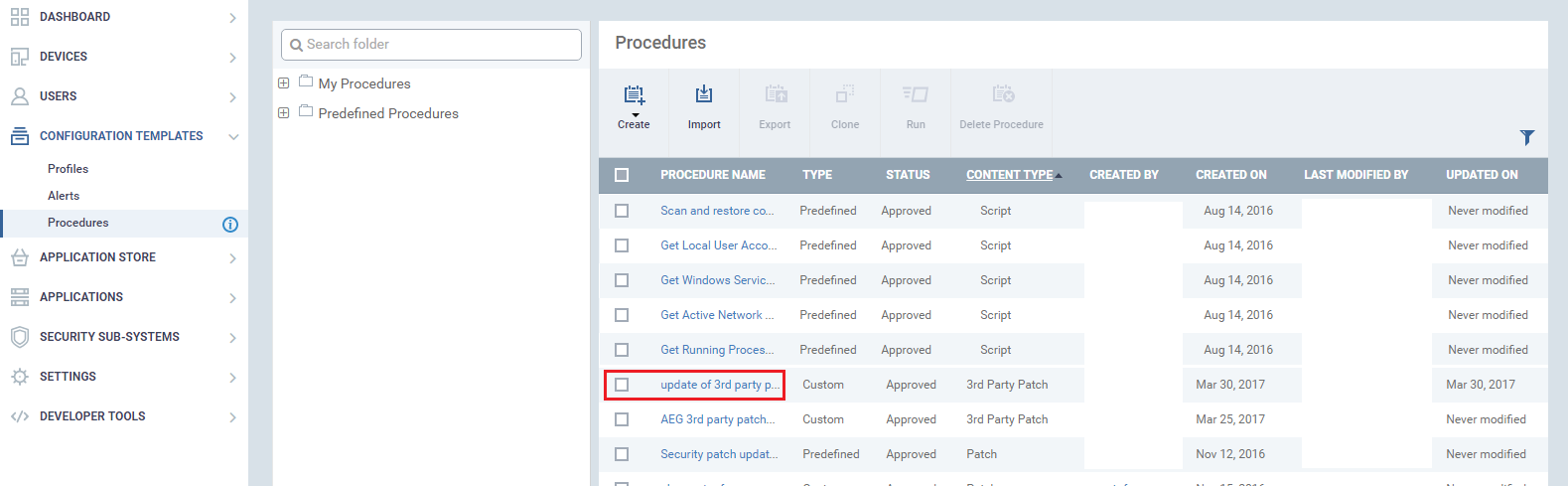Viewport: 1568px width, 486px height.
Task: Sort by PROCEDURE NAME column header
Action: click(x=713, y=175)
